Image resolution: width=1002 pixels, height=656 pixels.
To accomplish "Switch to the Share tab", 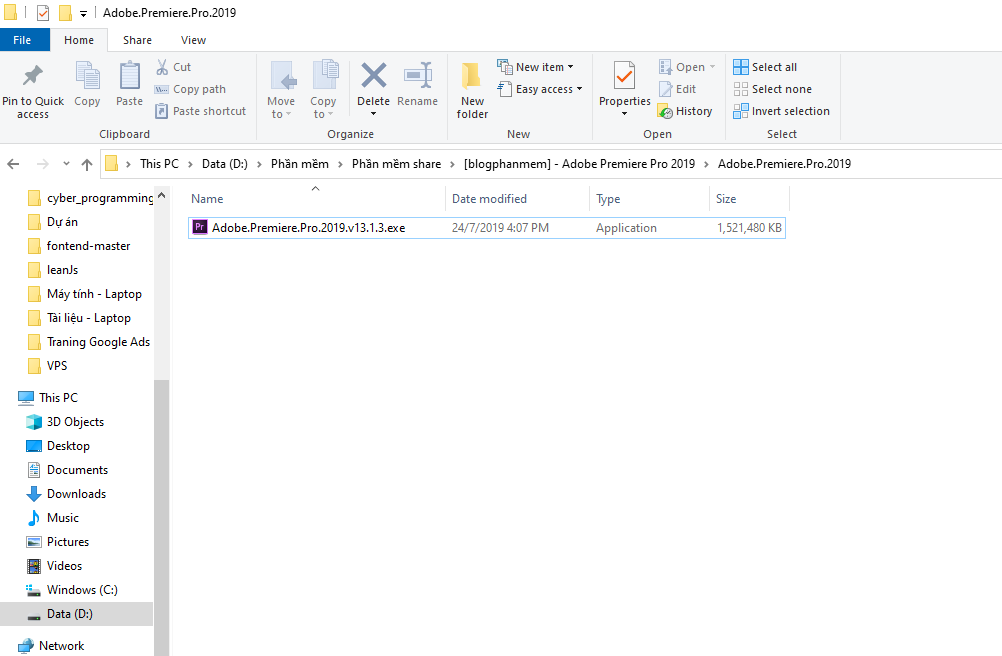I will (x=137, y=40).
